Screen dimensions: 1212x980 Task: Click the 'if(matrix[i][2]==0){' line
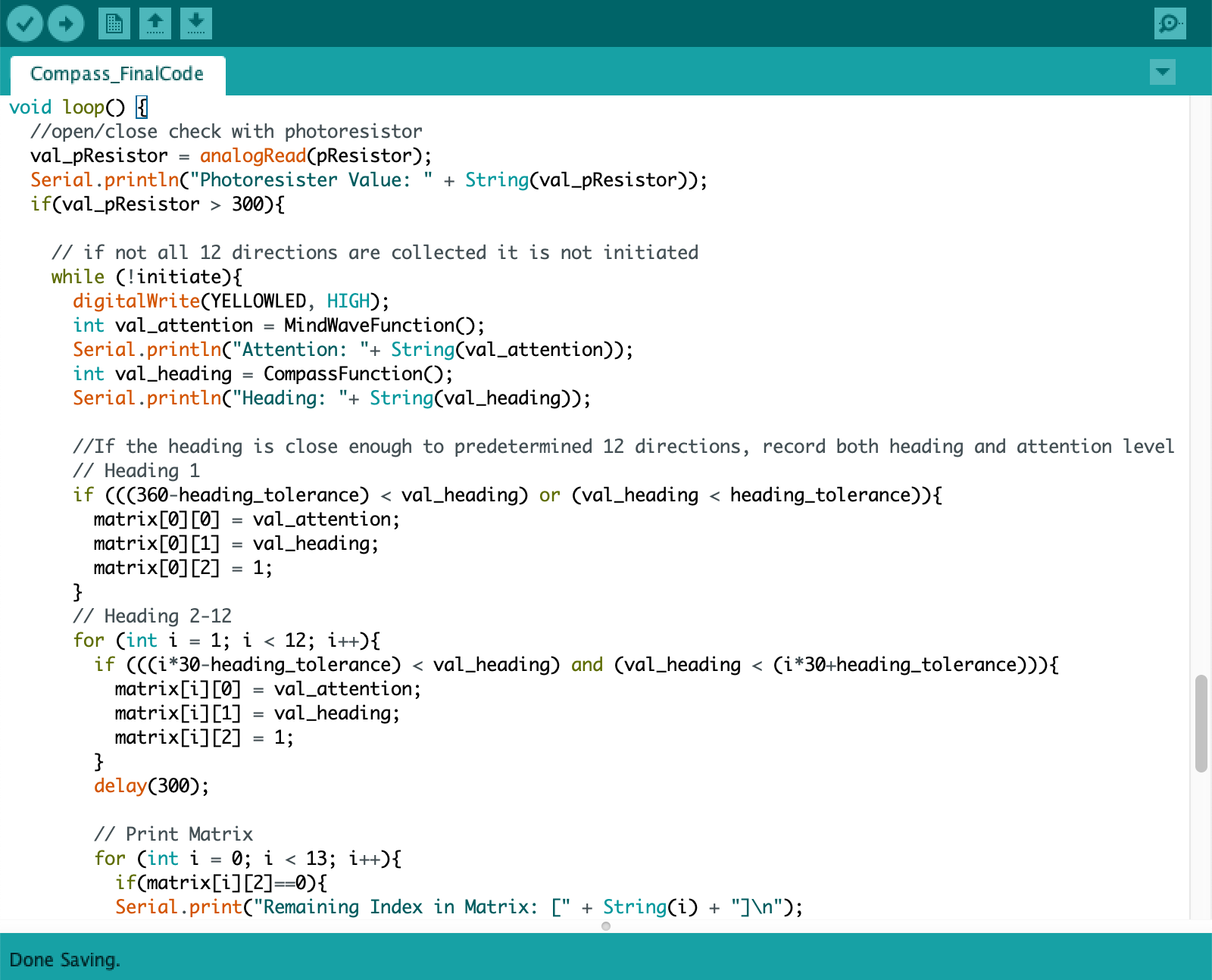(221, 883)
